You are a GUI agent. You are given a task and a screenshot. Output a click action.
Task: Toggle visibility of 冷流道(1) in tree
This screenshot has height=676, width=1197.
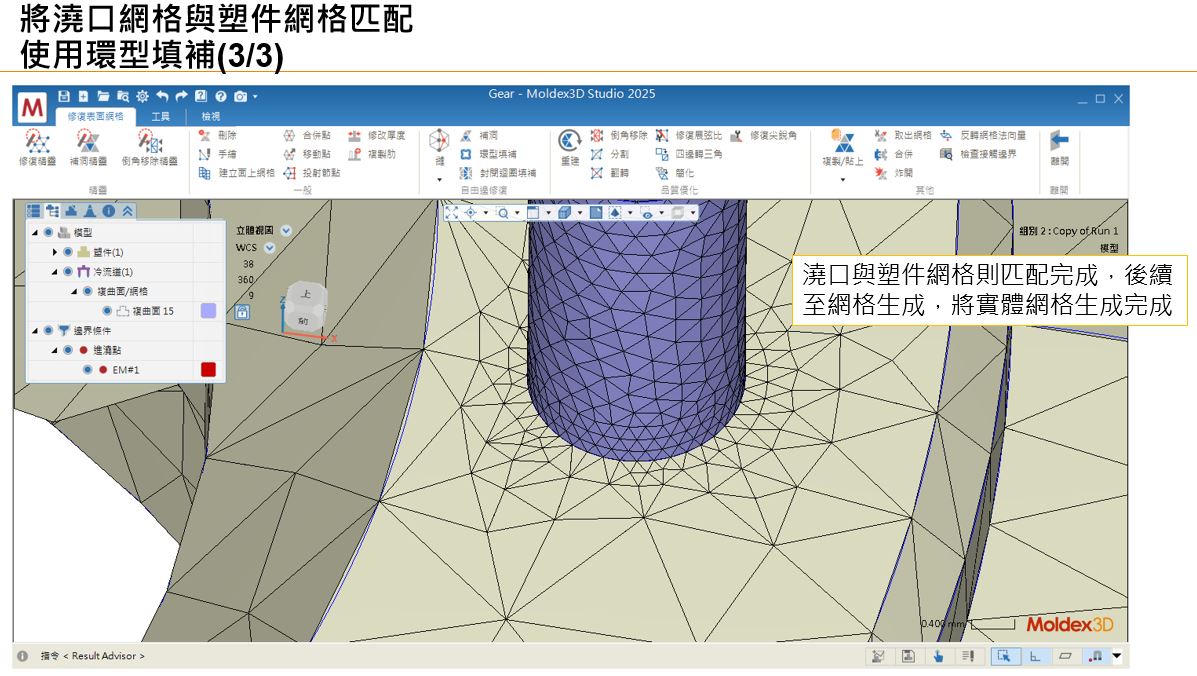pos(68,271)
